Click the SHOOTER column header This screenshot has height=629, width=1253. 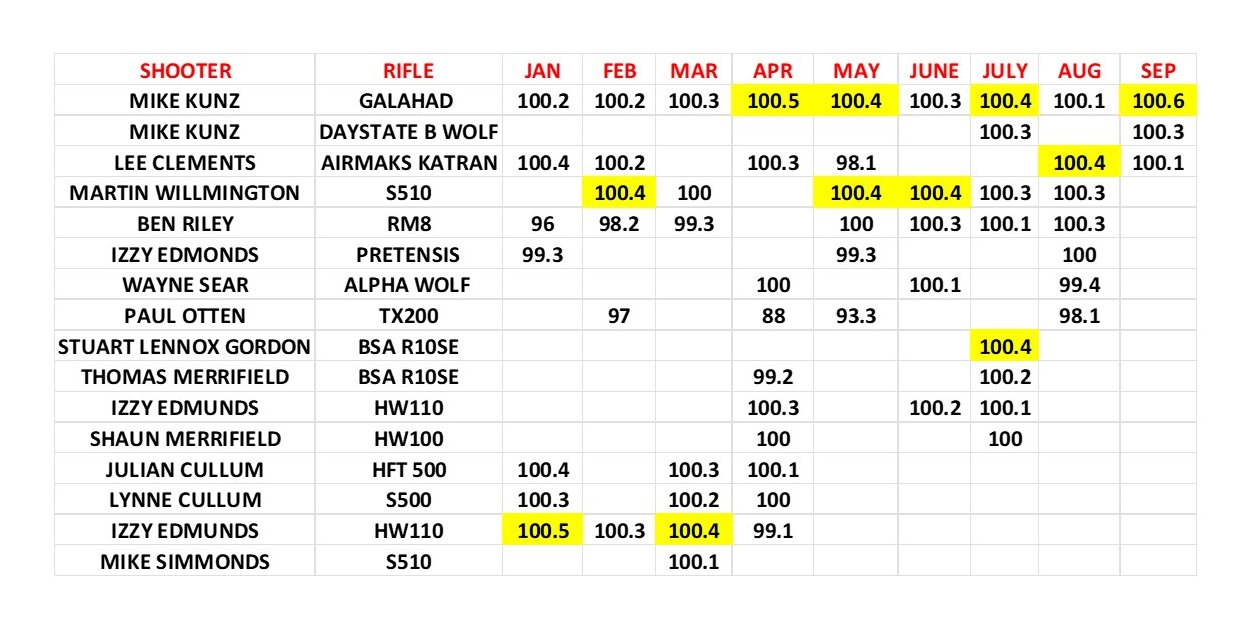tap(185, 70)
